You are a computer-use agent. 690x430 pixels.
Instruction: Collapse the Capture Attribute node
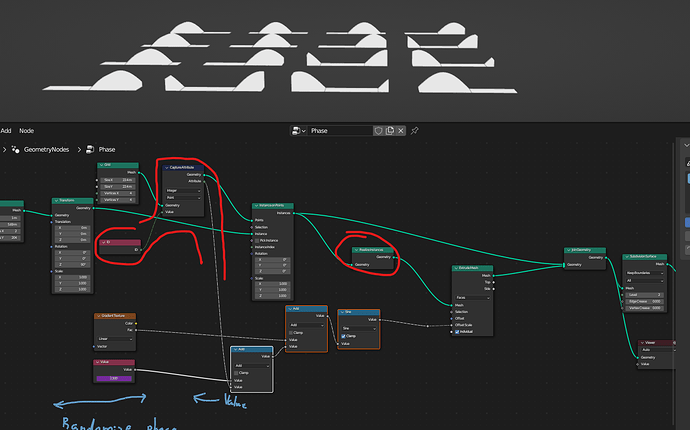(x=166, y=168)
